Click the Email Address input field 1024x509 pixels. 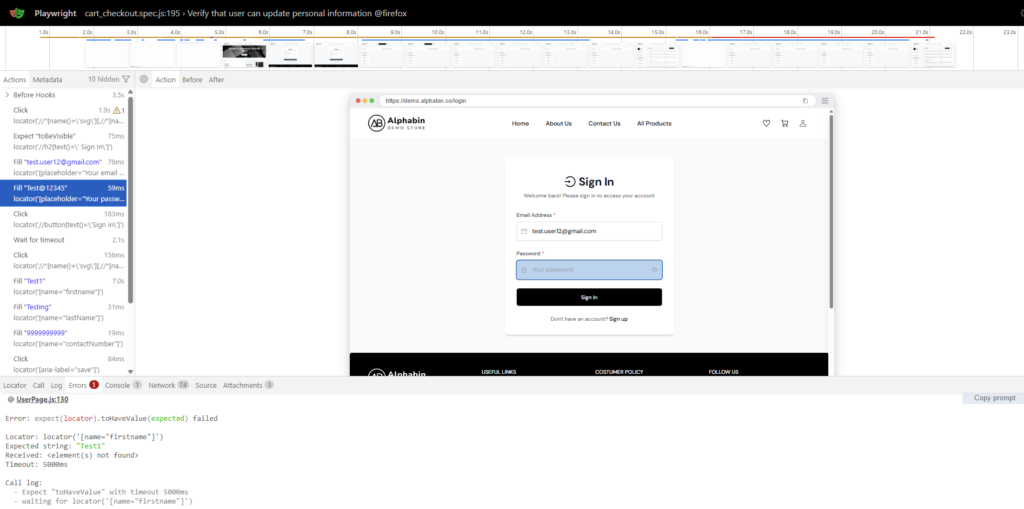point(589,231)
